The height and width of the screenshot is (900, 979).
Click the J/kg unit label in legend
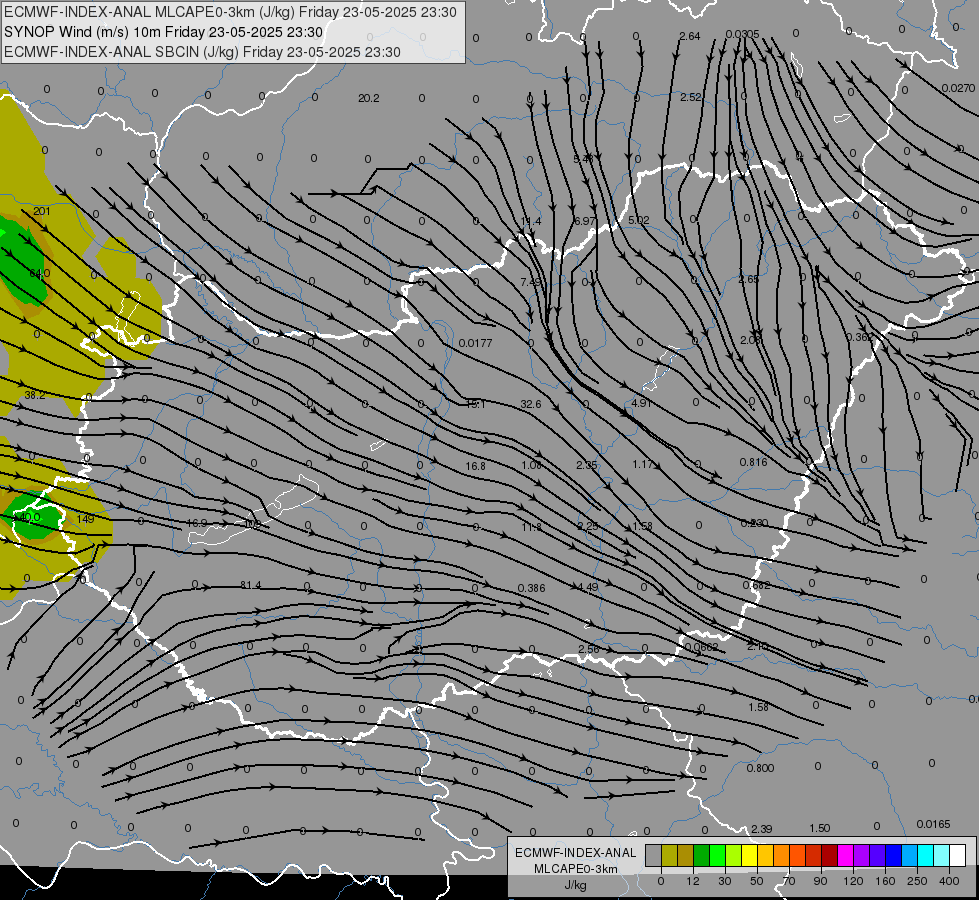576,885
